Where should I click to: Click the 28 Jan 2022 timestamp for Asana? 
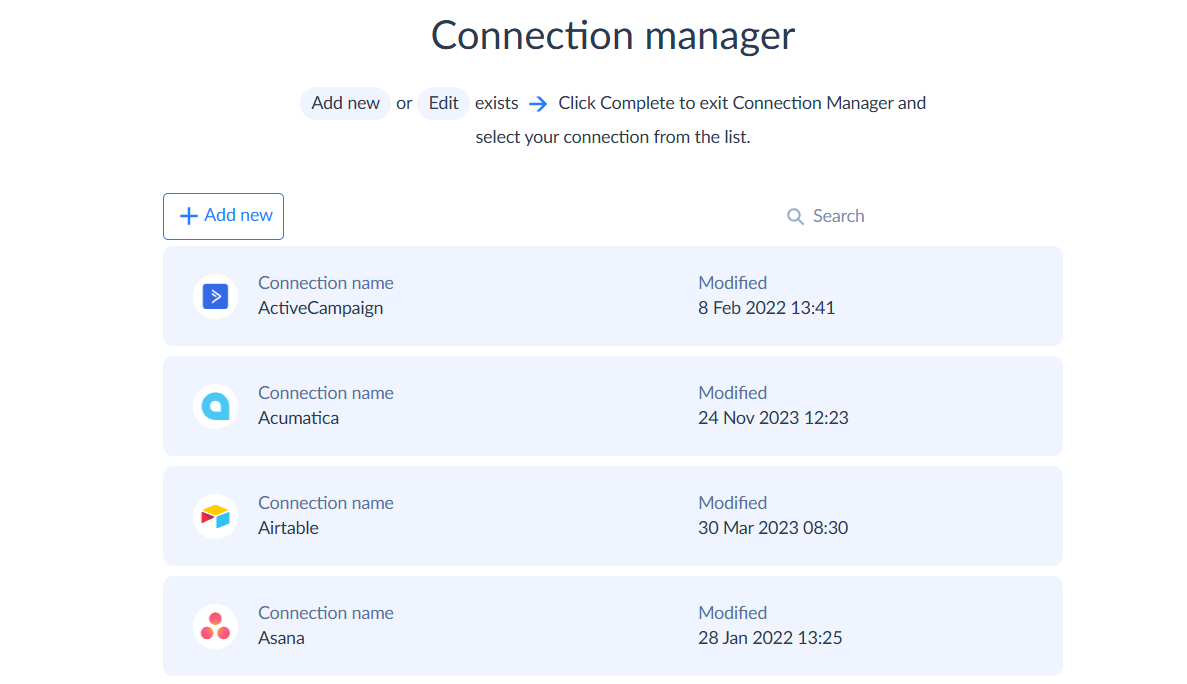point(770,638)
